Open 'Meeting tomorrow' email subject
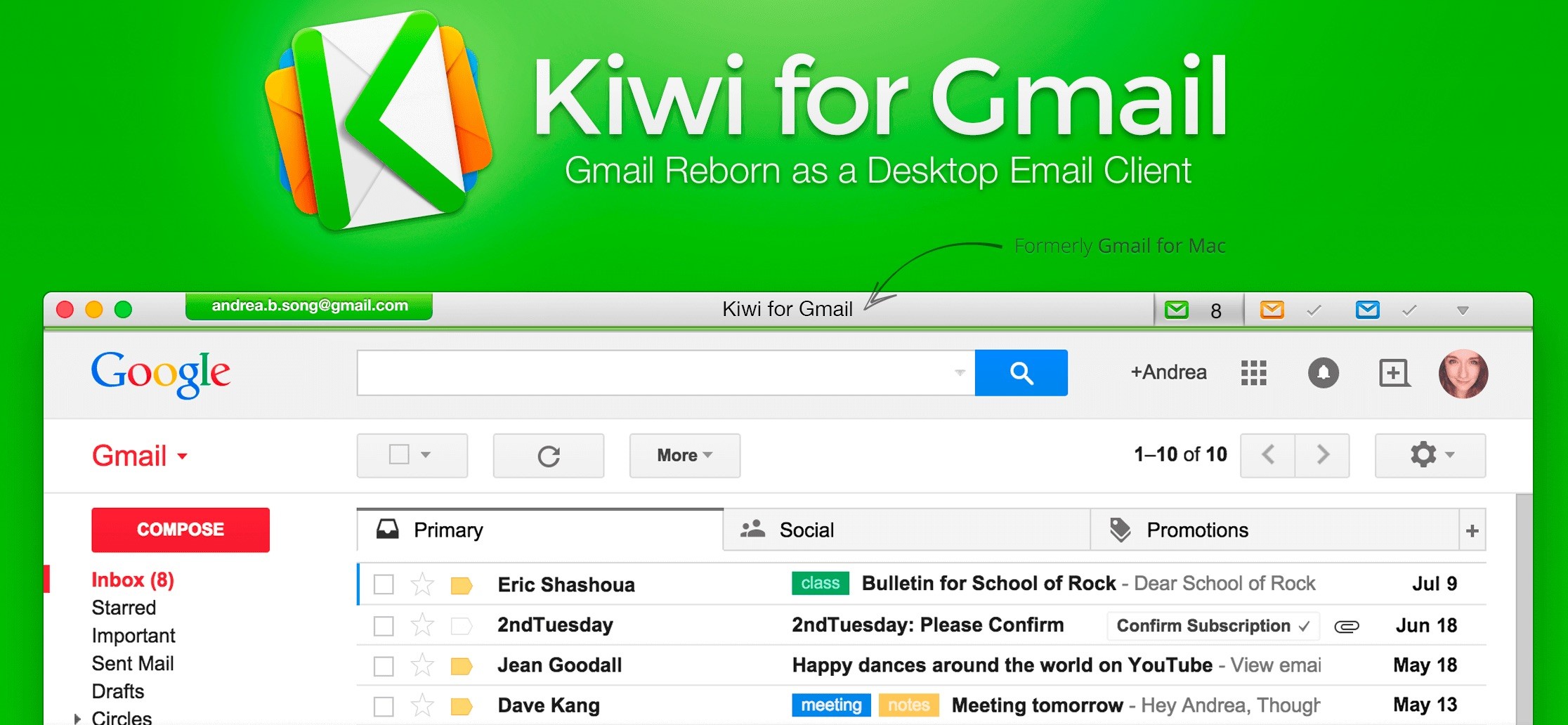Screen dimensions: 1568x725 1037,705
